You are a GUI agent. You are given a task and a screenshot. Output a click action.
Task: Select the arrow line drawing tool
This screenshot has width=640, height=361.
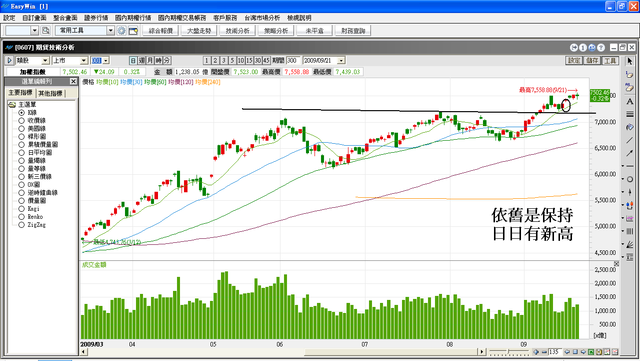[630, 153]
